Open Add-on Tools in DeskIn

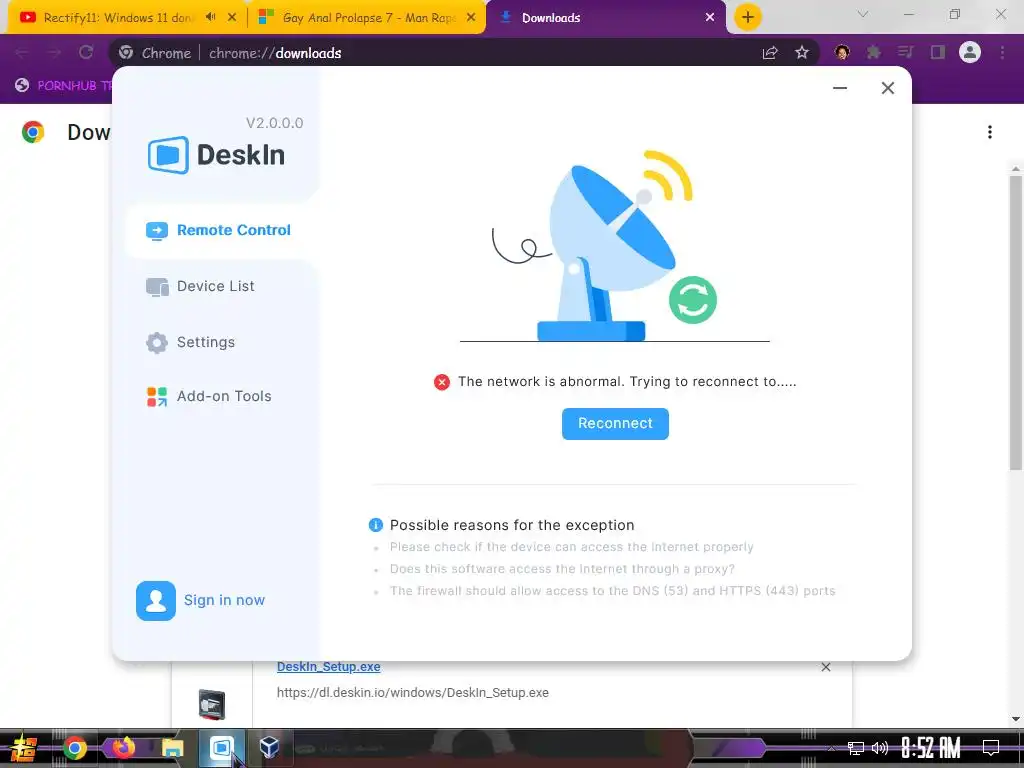(x=208, y=396)
